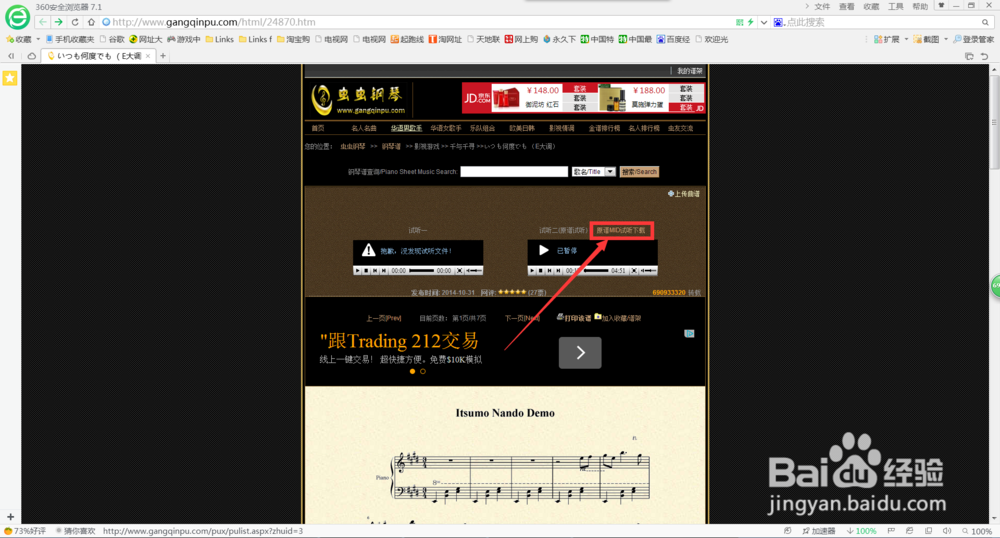Click the browser back arrow button
1000x538 pixels.
pos(43,22)
